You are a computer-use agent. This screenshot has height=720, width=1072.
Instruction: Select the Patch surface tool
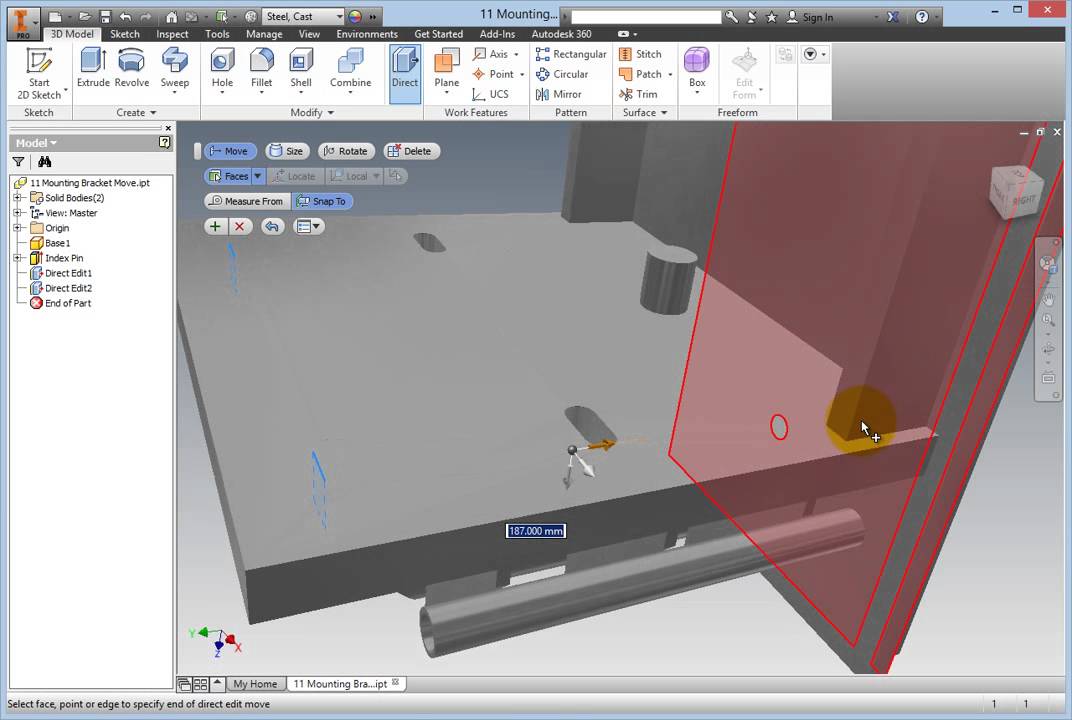644,74
